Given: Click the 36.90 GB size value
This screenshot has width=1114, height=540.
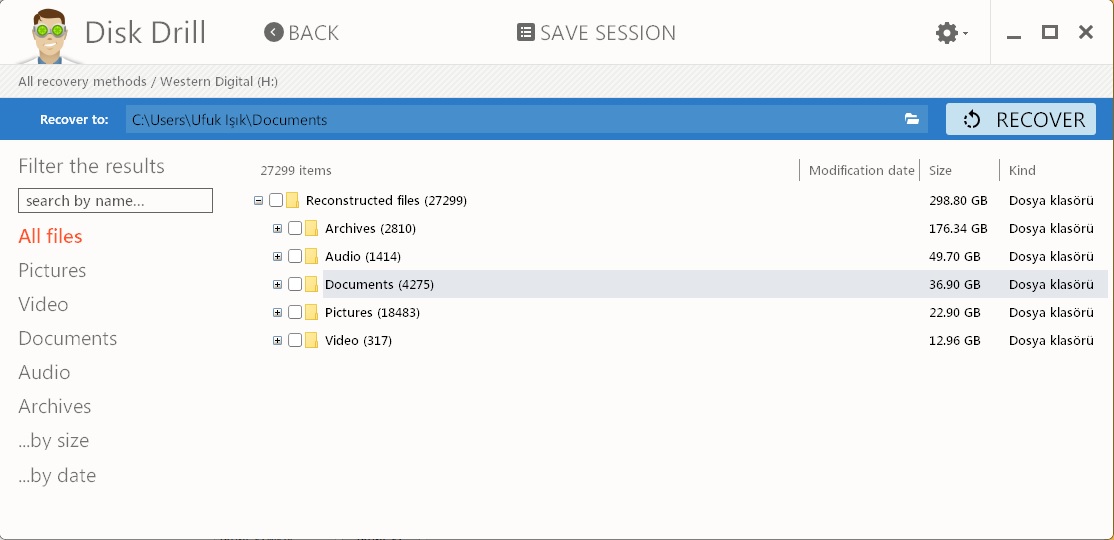Looking at the screenshot, I should coord(954,284).
